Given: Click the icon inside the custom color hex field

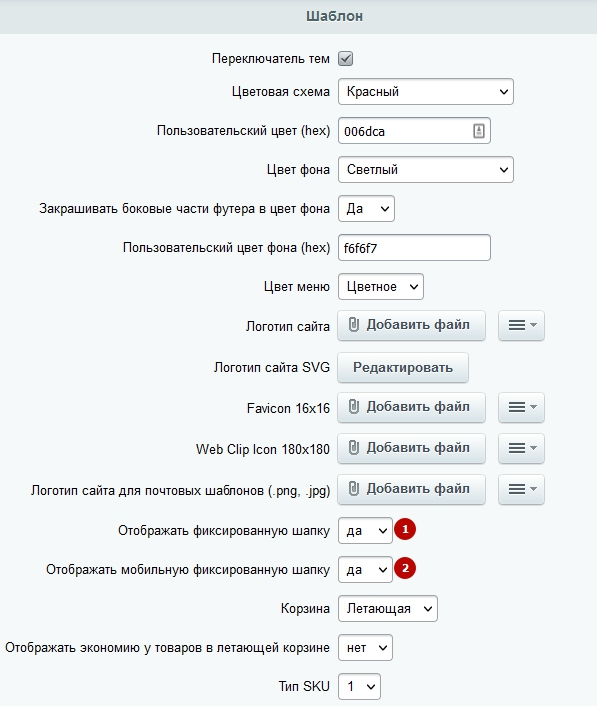Looking at the screenshot, I should click(x=479, y=131).
